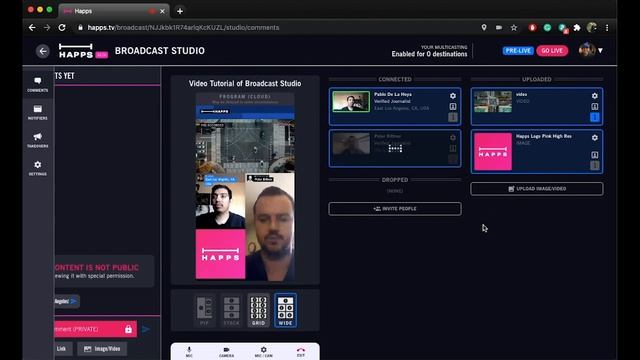Image resolution: width=640 pixels, height=360 pixels.
Task: Select the STACK layout option
Action: coord(231,310)
